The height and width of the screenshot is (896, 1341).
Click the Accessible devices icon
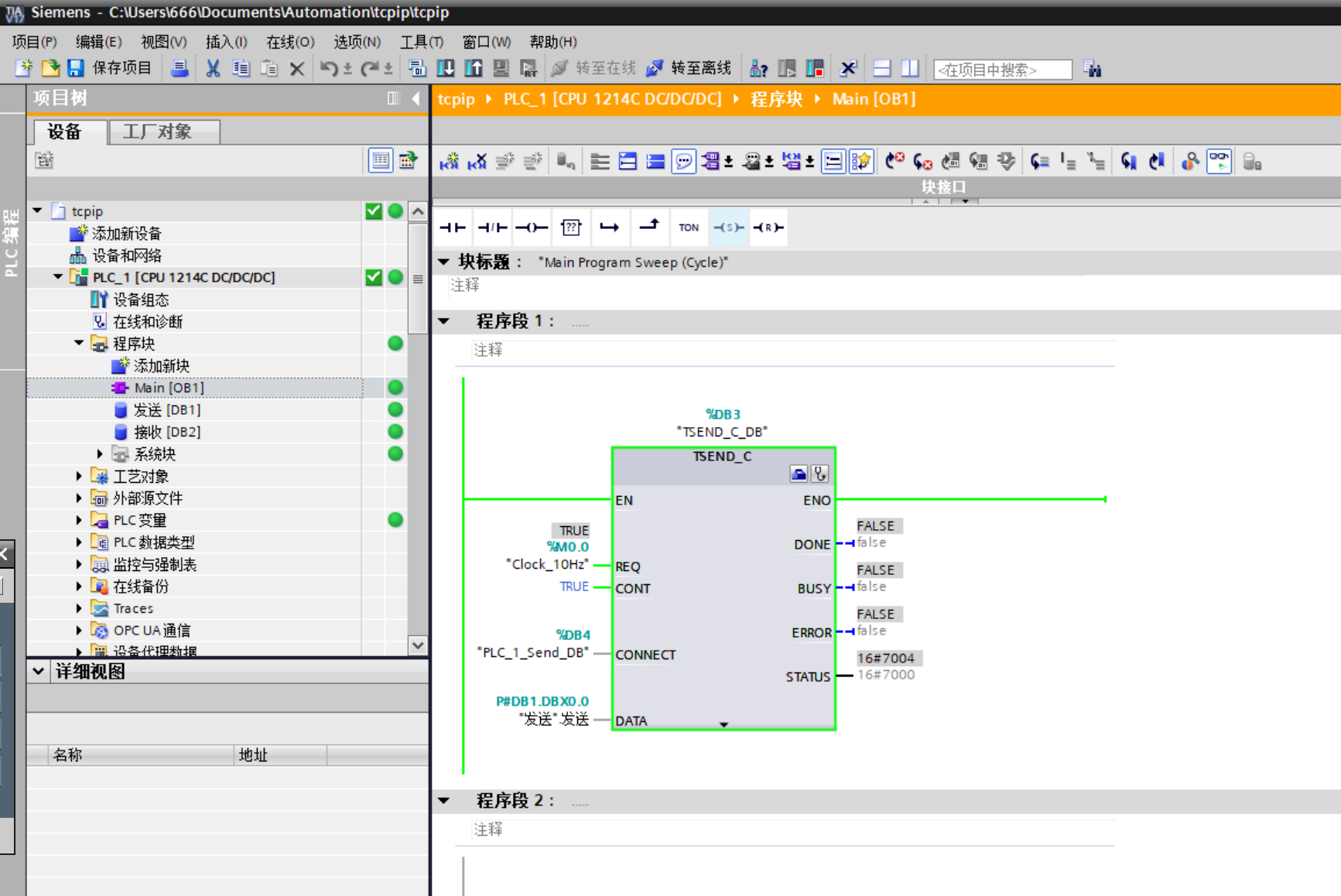point(758,69)
